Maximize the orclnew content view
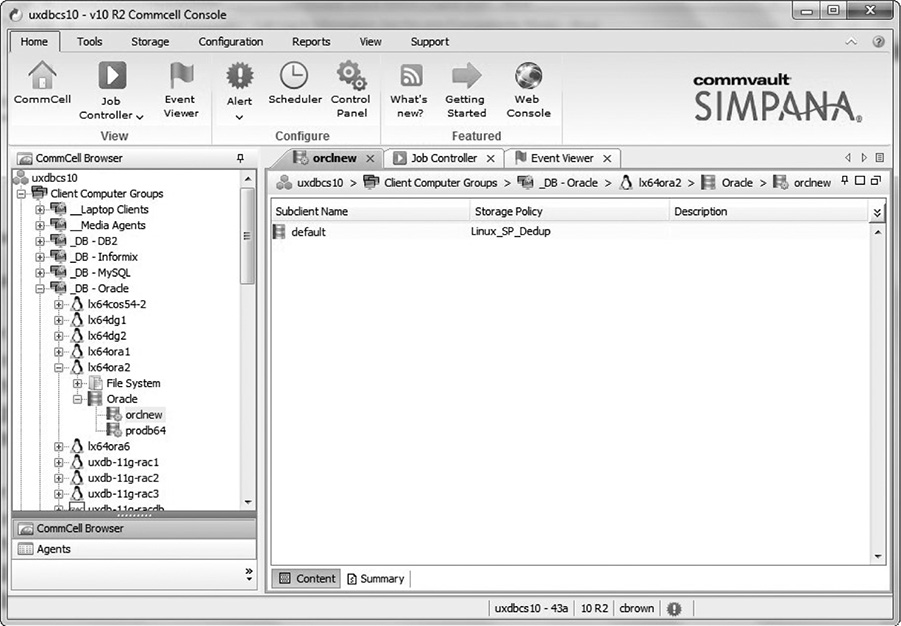 860,180
